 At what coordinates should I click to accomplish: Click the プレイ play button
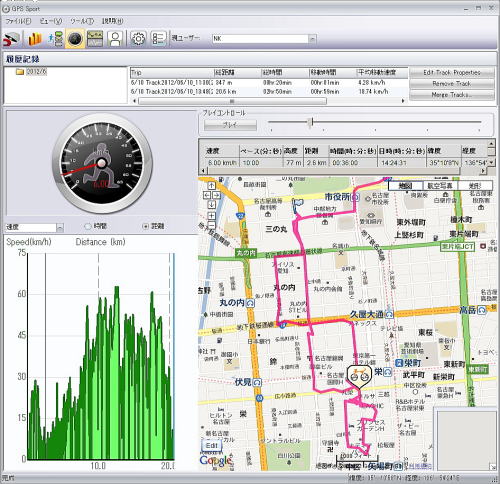[230, 125]
